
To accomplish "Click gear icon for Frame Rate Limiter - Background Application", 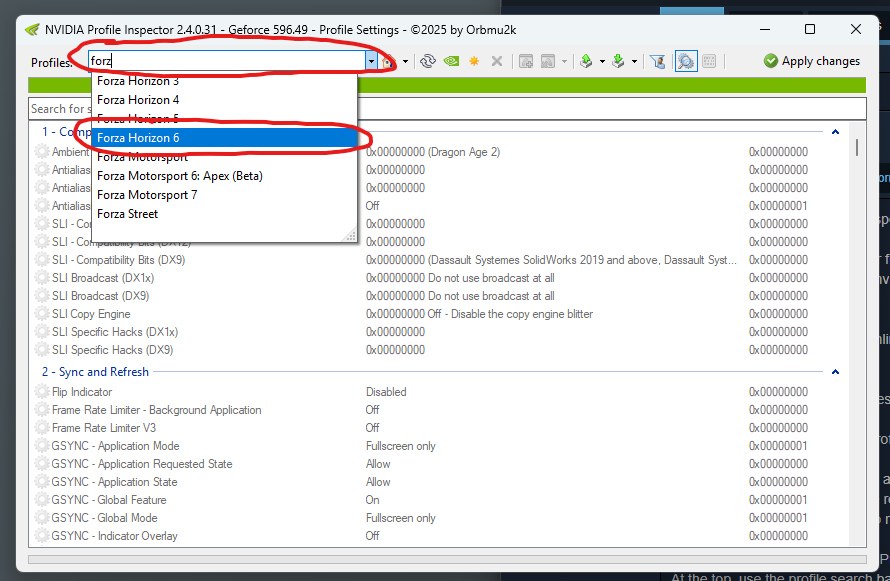I will click(41, 410).
